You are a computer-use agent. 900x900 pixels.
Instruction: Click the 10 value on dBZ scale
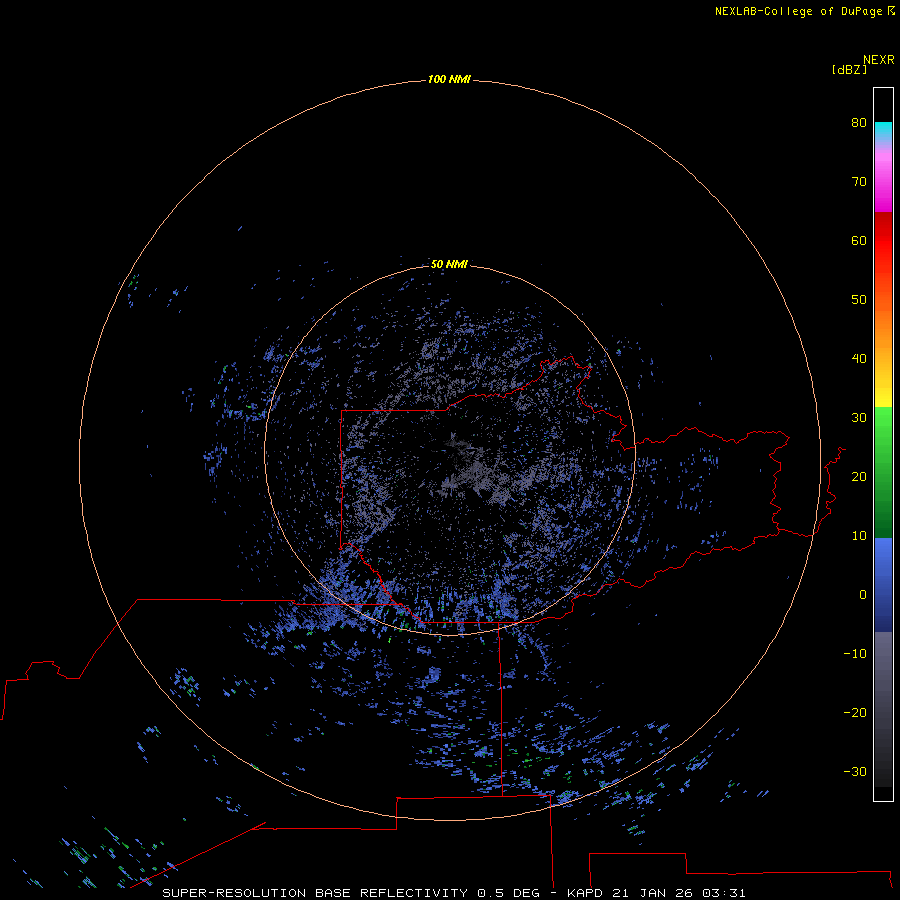(x=859, y=536)
